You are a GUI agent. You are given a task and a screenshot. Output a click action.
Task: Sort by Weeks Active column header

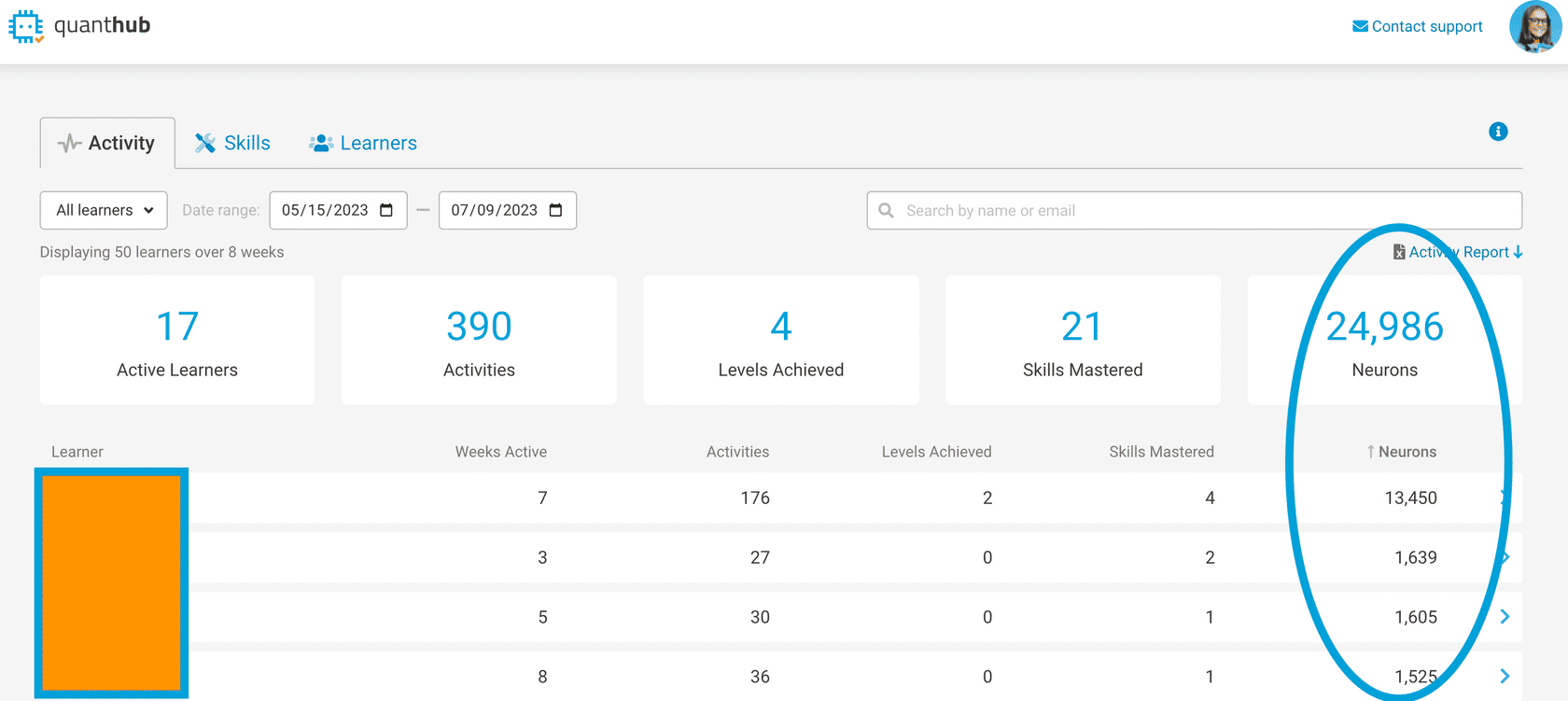tap(500, 452)
